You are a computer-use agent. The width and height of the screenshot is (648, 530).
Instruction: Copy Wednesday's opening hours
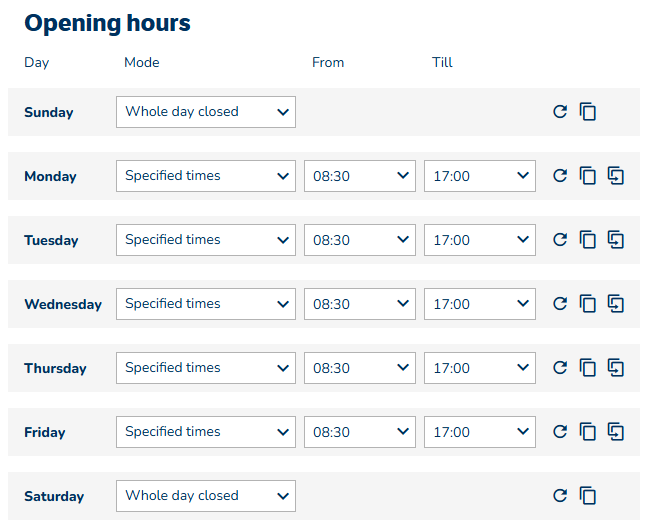click(x=588, y=304)
